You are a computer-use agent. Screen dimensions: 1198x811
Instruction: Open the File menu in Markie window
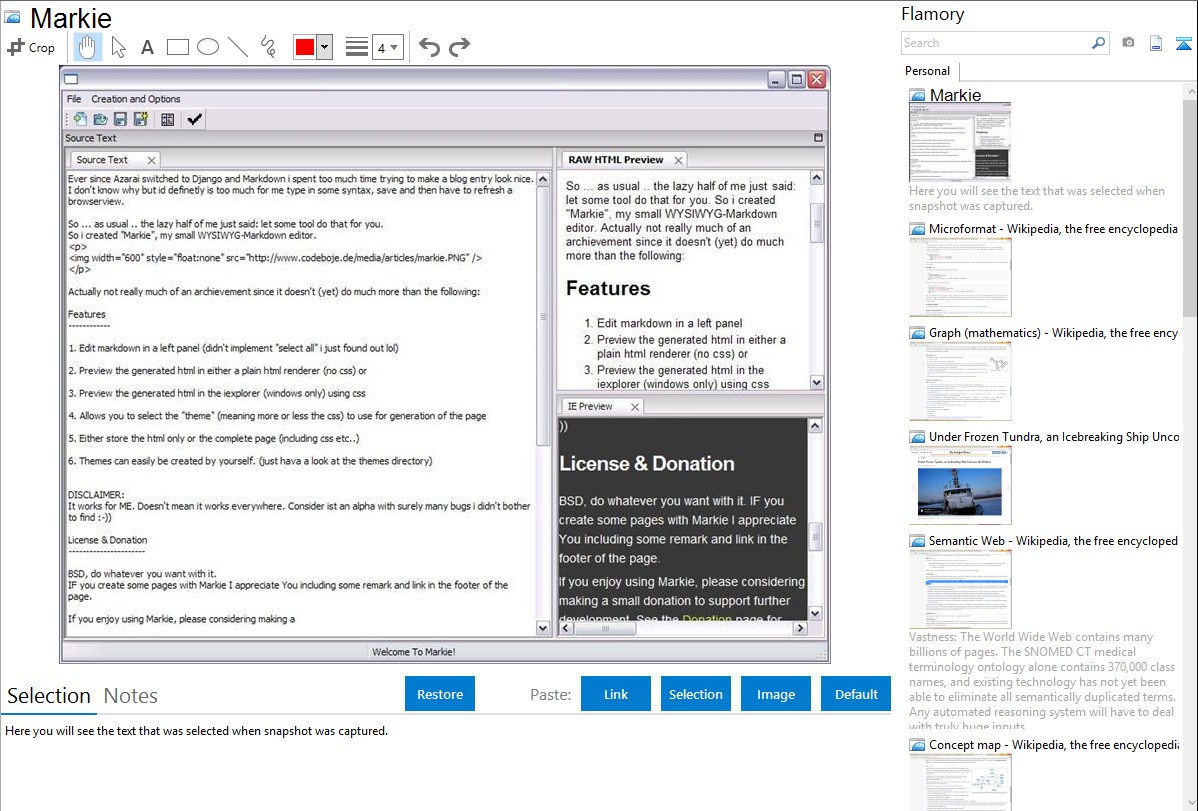(73, 99)
